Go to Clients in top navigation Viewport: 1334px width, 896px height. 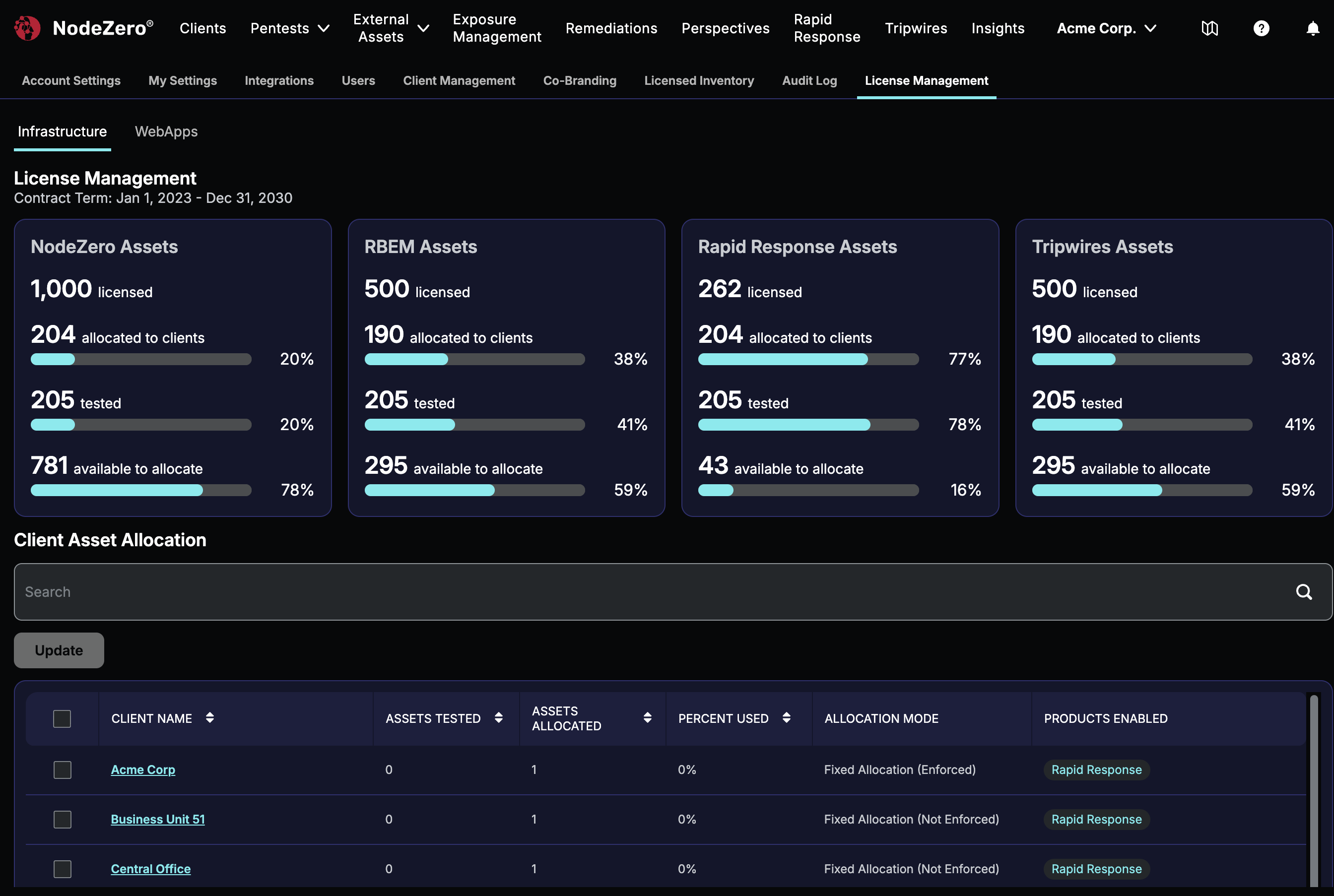point(203,28)
